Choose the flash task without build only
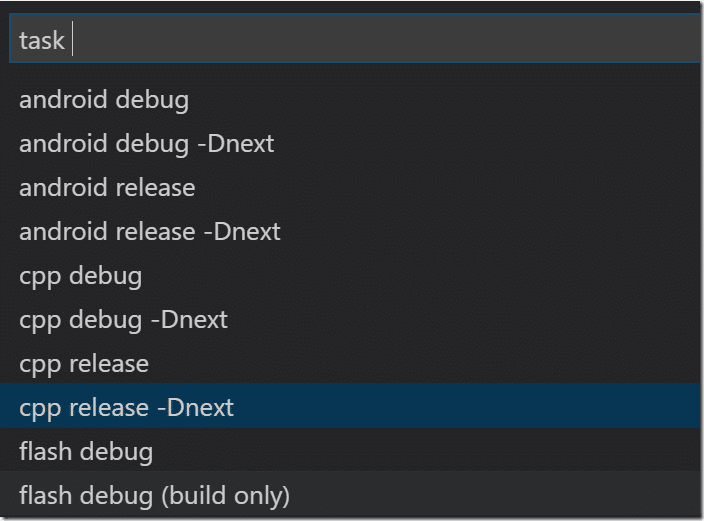Image resolution: width=704 pixels, height=521 pixels. 350,450
